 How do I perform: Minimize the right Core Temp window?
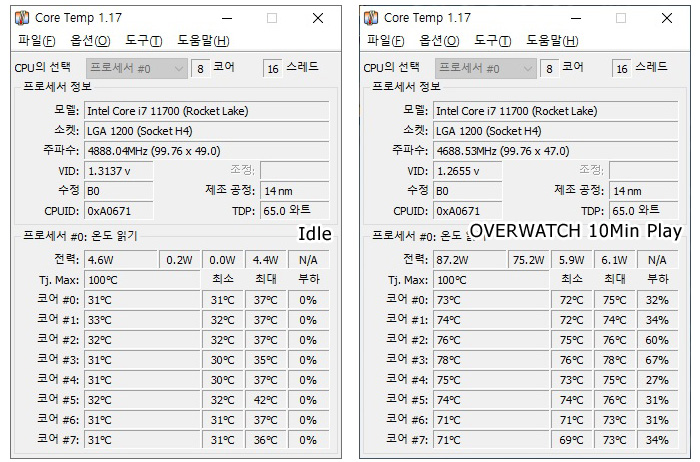[576, 18]
